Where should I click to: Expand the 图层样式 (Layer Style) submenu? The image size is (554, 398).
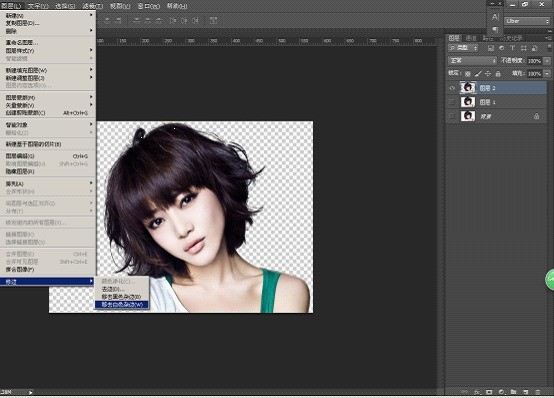coord(48,51)
